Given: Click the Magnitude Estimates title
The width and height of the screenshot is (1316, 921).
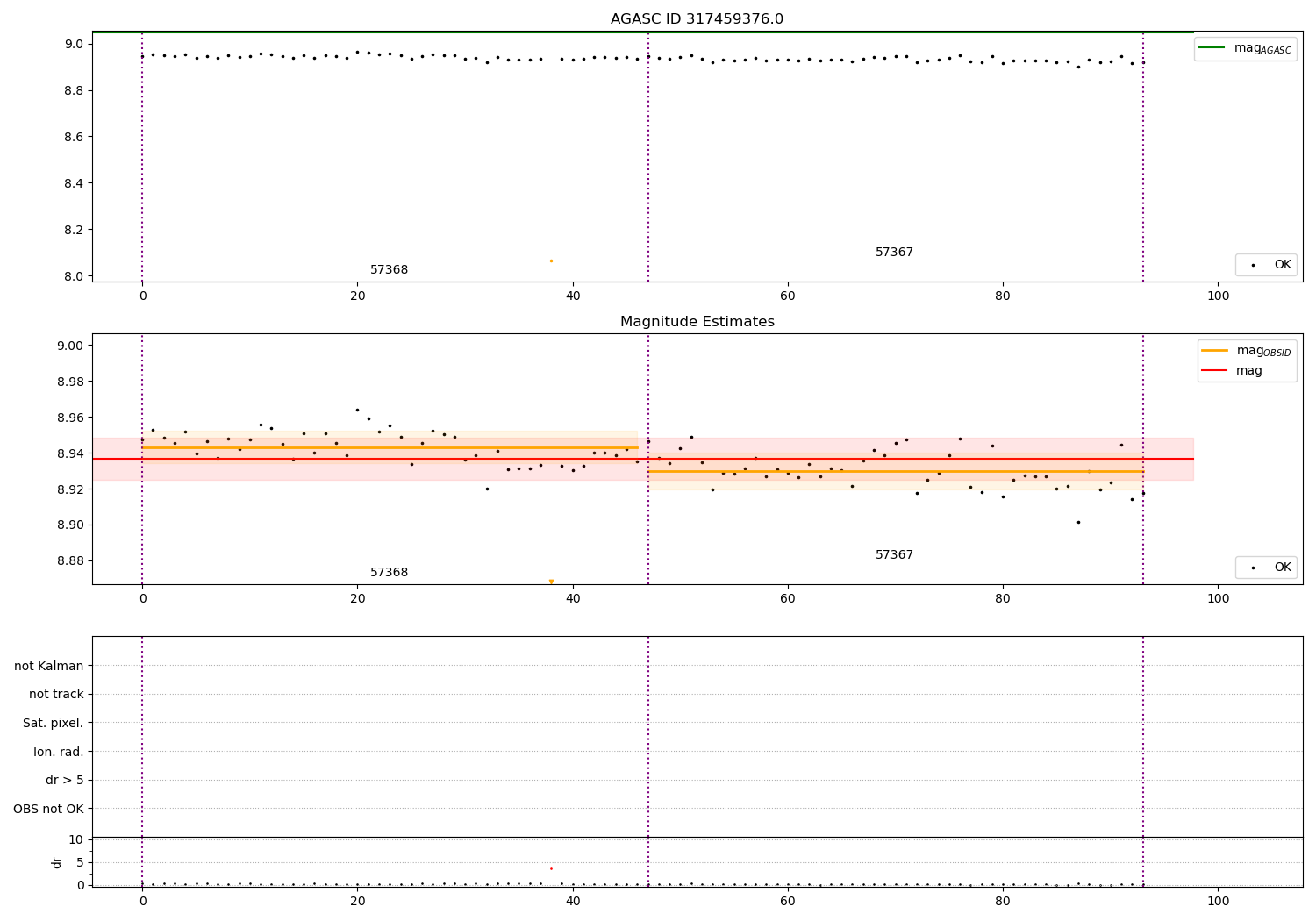Looking at the screenshot, I should pyautogui.click(x=697, y=322).
